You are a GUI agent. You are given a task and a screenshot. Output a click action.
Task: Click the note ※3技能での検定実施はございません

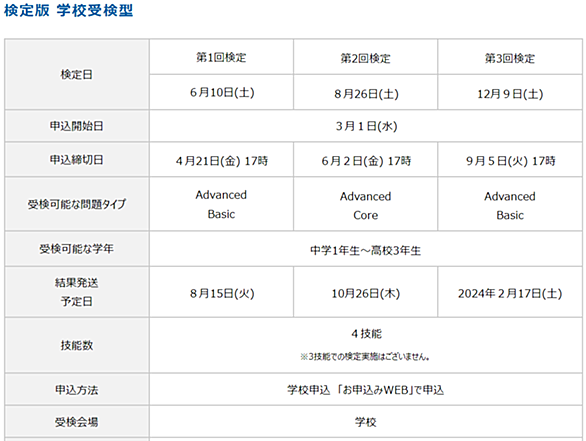click(x=365, y=357)
